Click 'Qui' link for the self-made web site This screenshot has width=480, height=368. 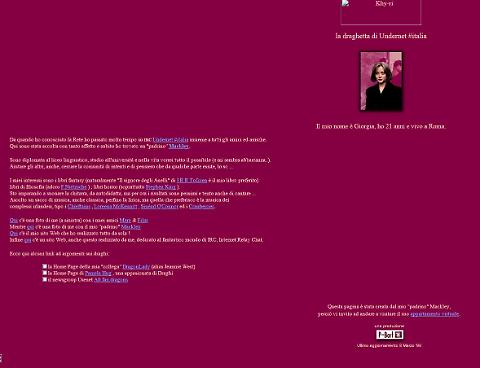(14, 233)
